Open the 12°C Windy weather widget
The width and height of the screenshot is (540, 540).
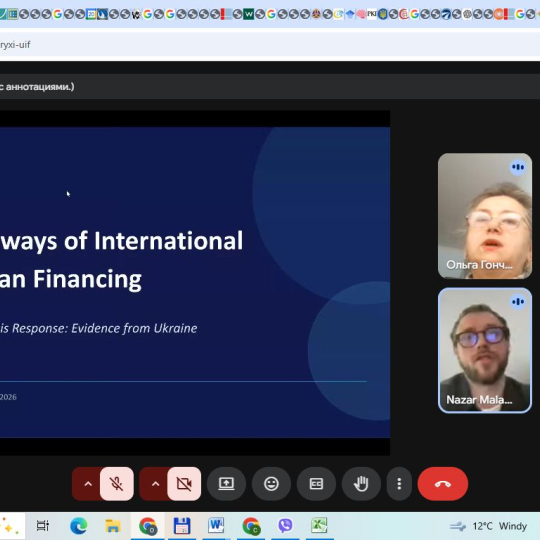click(488, 526)
